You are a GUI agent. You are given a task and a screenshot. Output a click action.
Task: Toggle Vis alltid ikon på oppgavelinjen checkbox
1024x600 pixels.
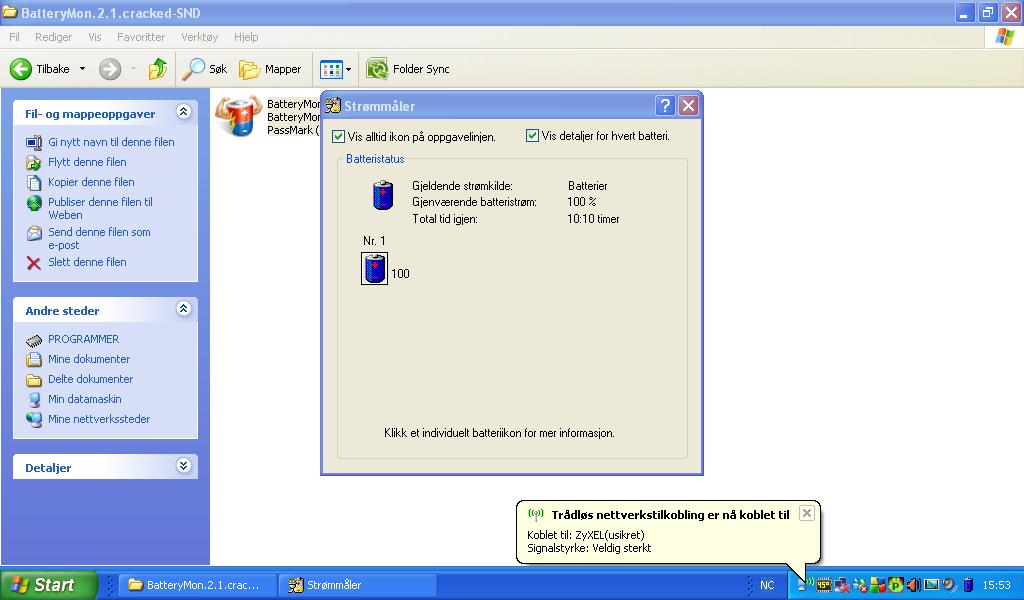338,136
